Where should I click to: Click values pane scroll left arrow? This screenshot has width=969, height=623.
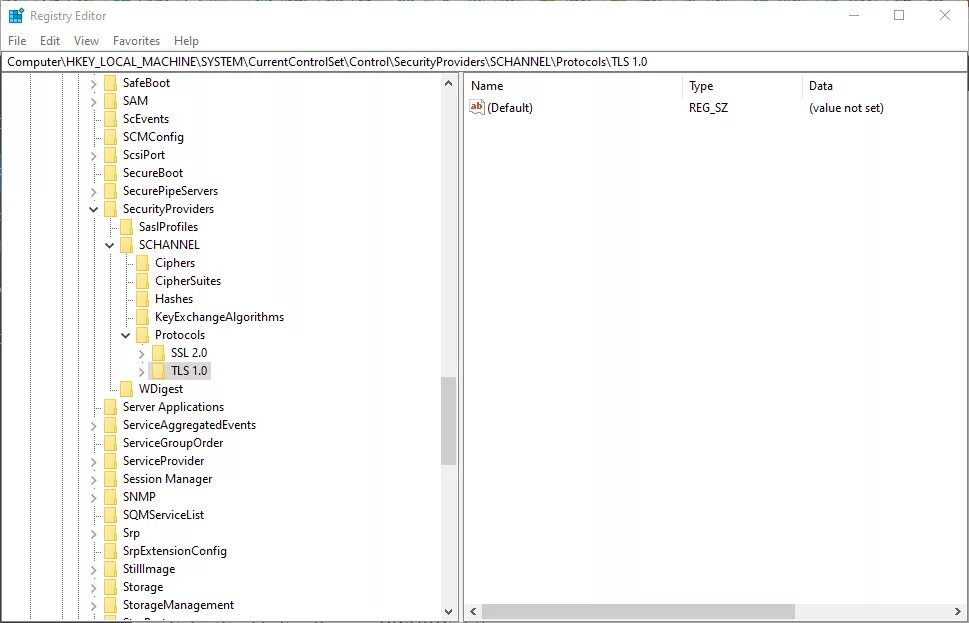pos(473,612)
